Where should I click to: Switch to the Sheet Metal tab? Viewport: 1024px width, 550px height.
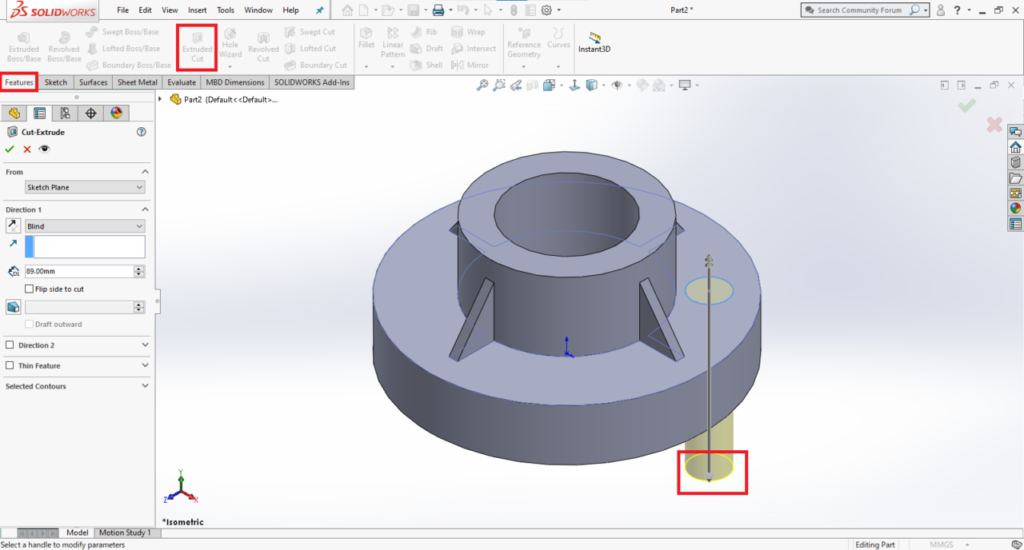pos(138,82)
